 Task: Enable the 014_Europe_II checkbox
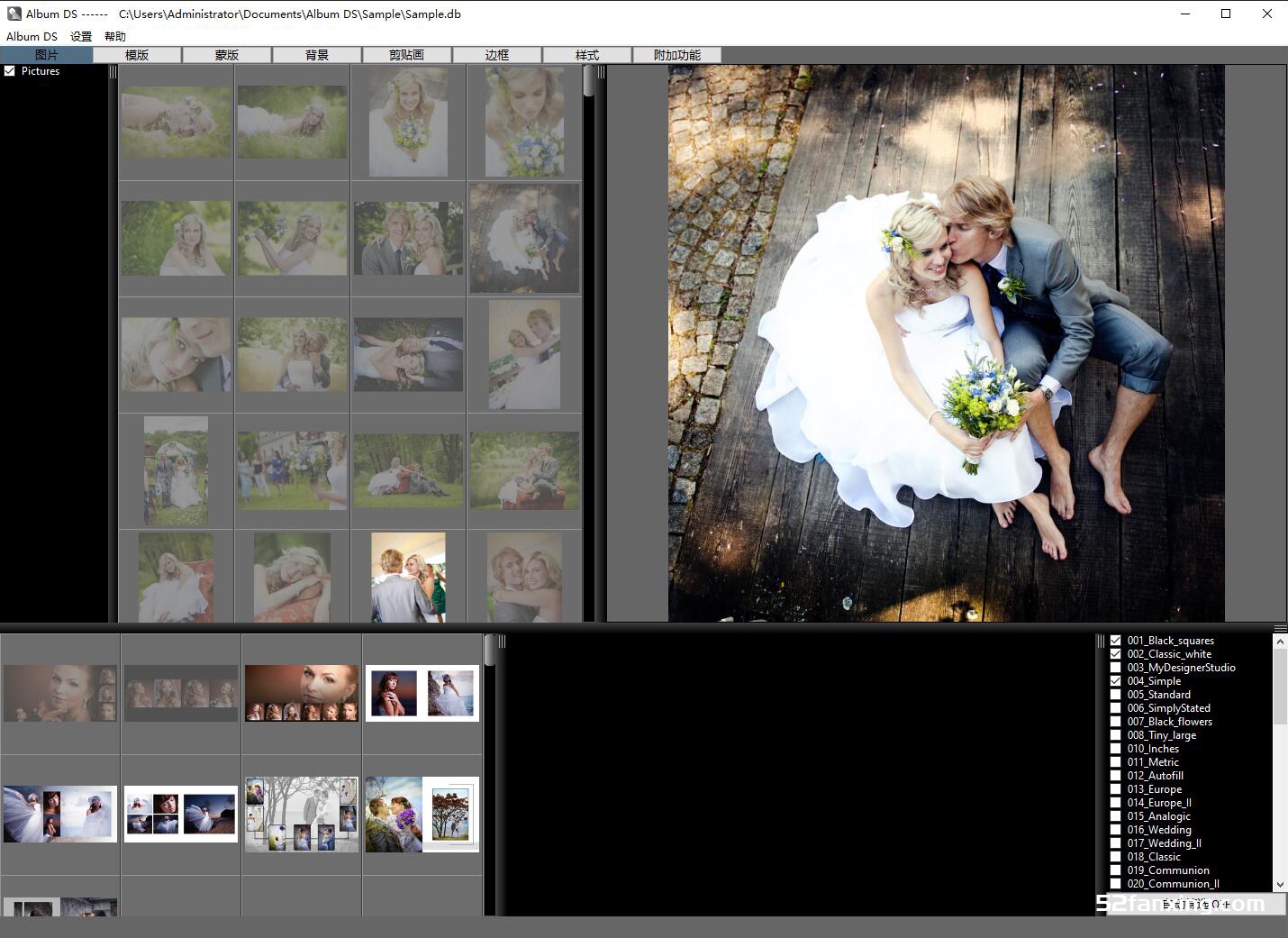1116,803
